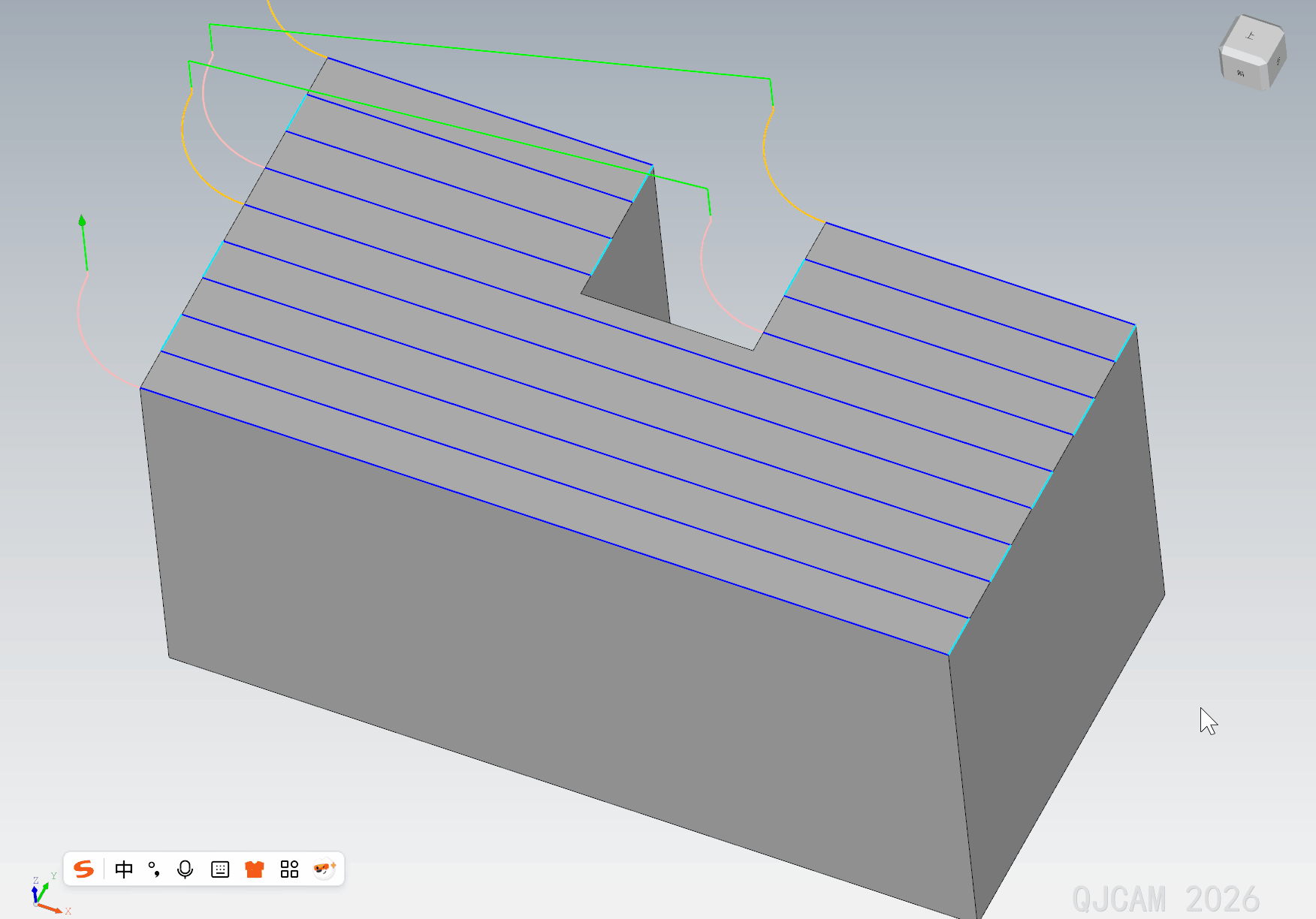Click the green toolpath start arrowhead
1316x919 pixels.
coord(83,221)
